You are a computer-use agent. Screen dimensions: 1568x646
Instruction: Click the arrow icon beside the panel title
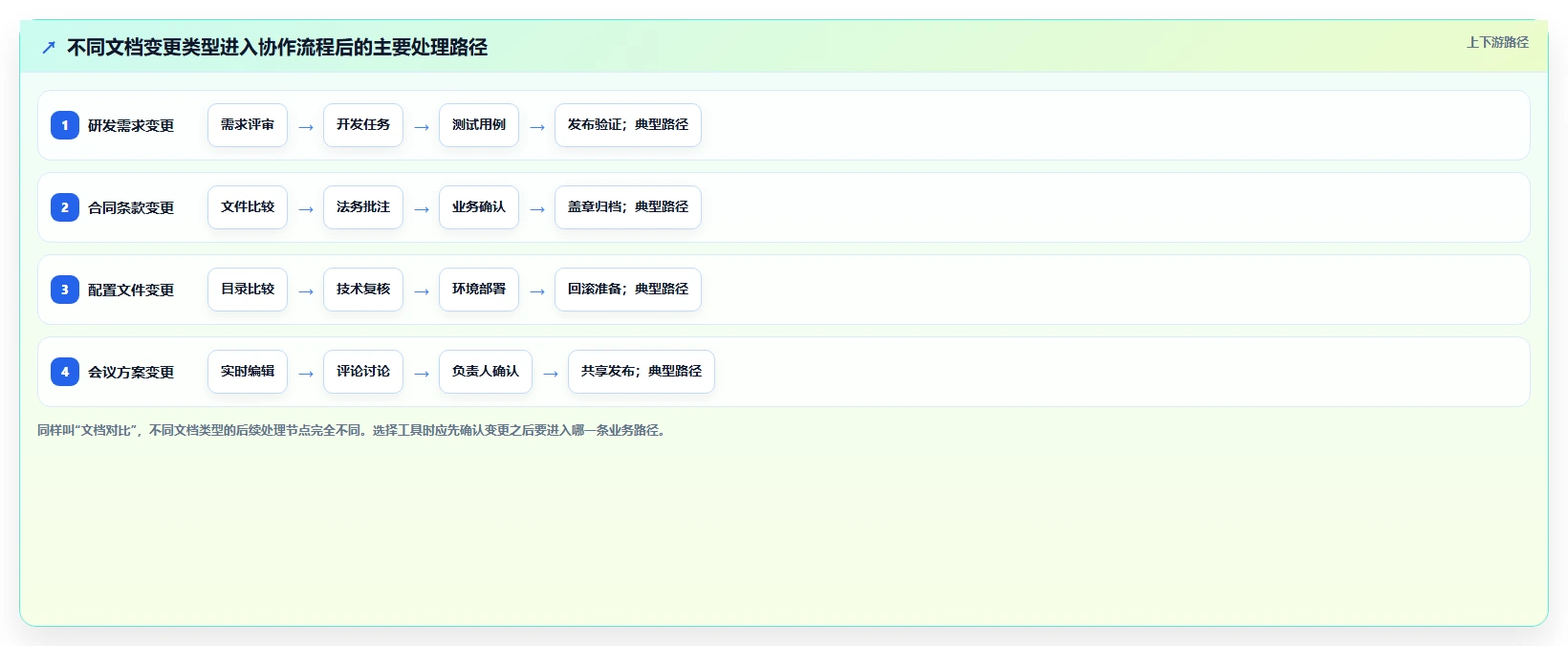[x=49, y=47]
